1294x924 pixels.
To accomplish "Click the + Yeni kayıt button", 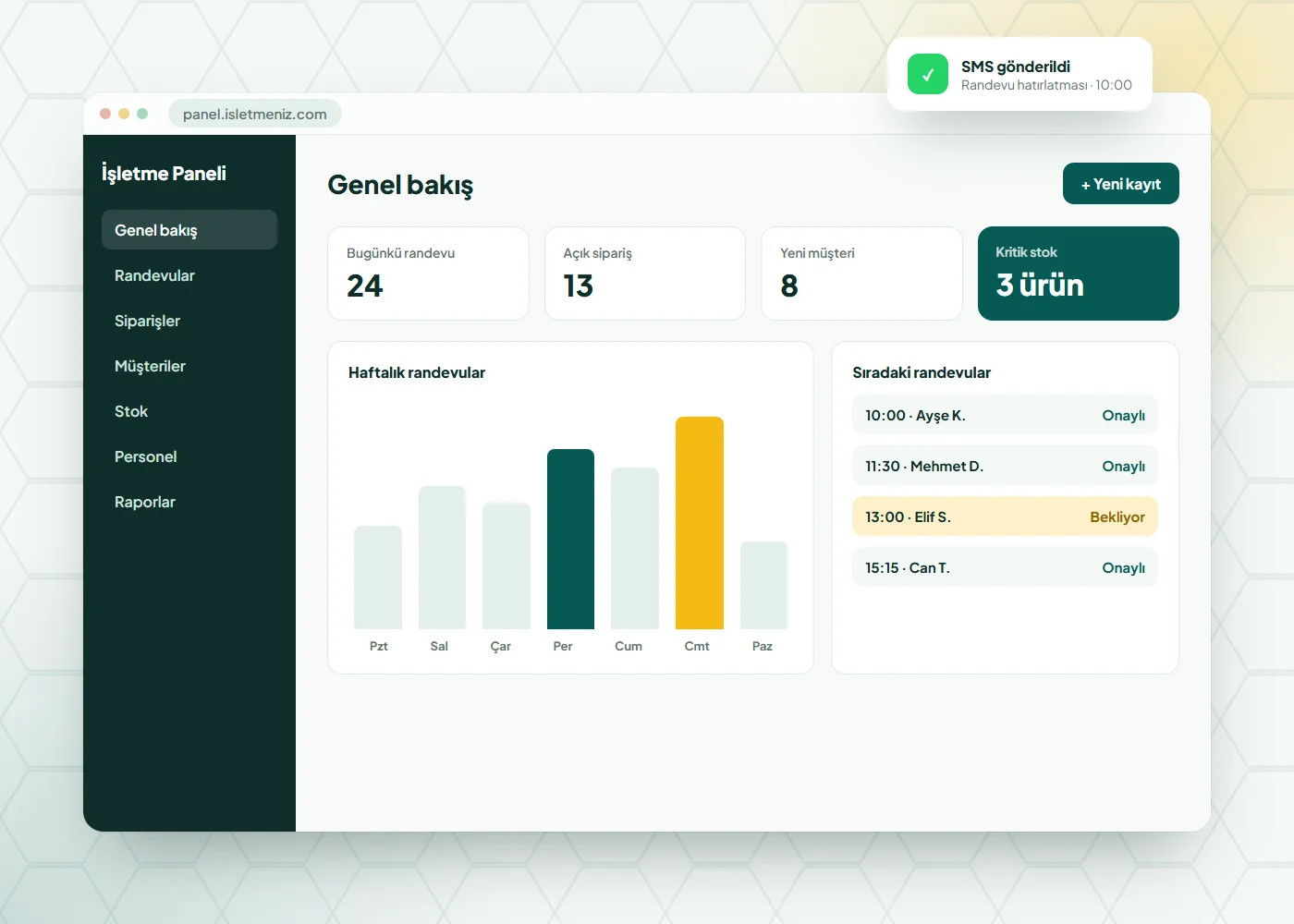I will click(x=1121, y=184).
